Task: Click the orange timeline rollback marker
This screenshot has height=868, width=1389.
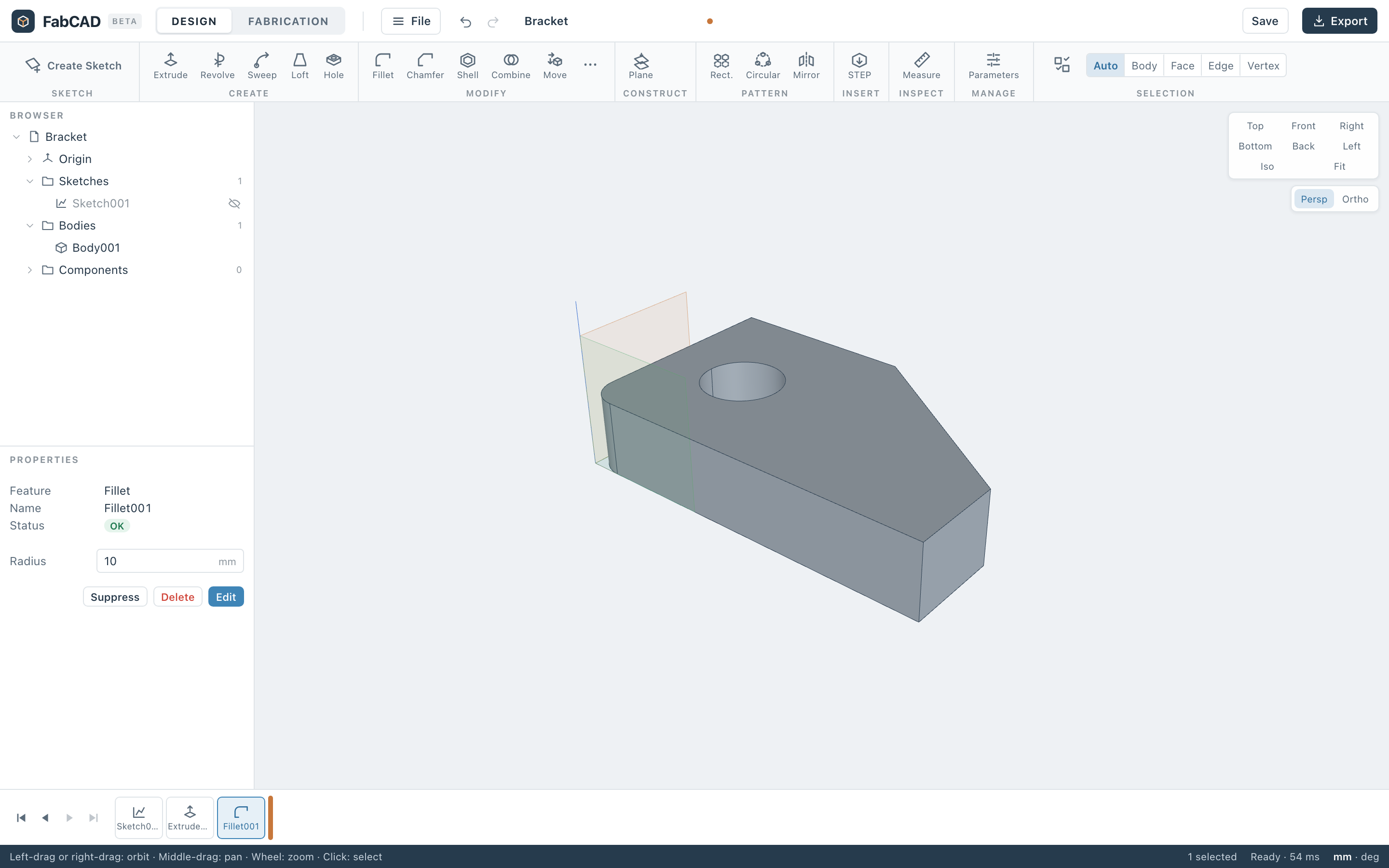Action: 271,817
